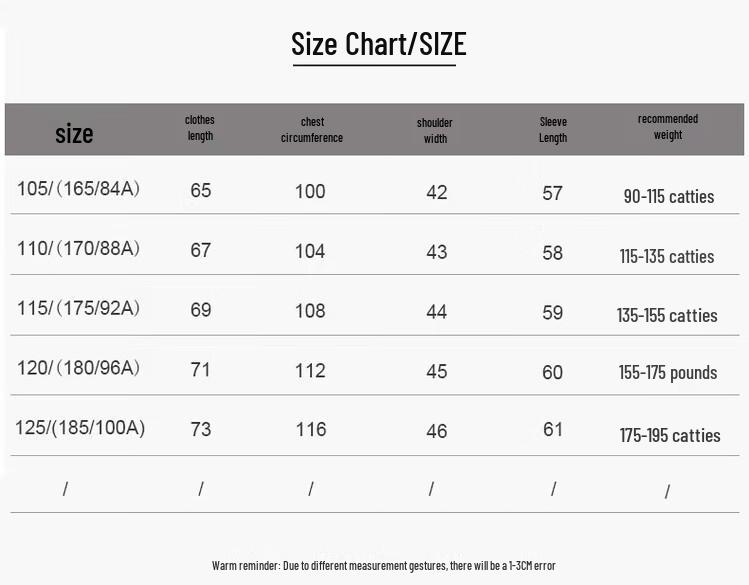Select the 120/(180/96A) size row label

click(78, 368)
